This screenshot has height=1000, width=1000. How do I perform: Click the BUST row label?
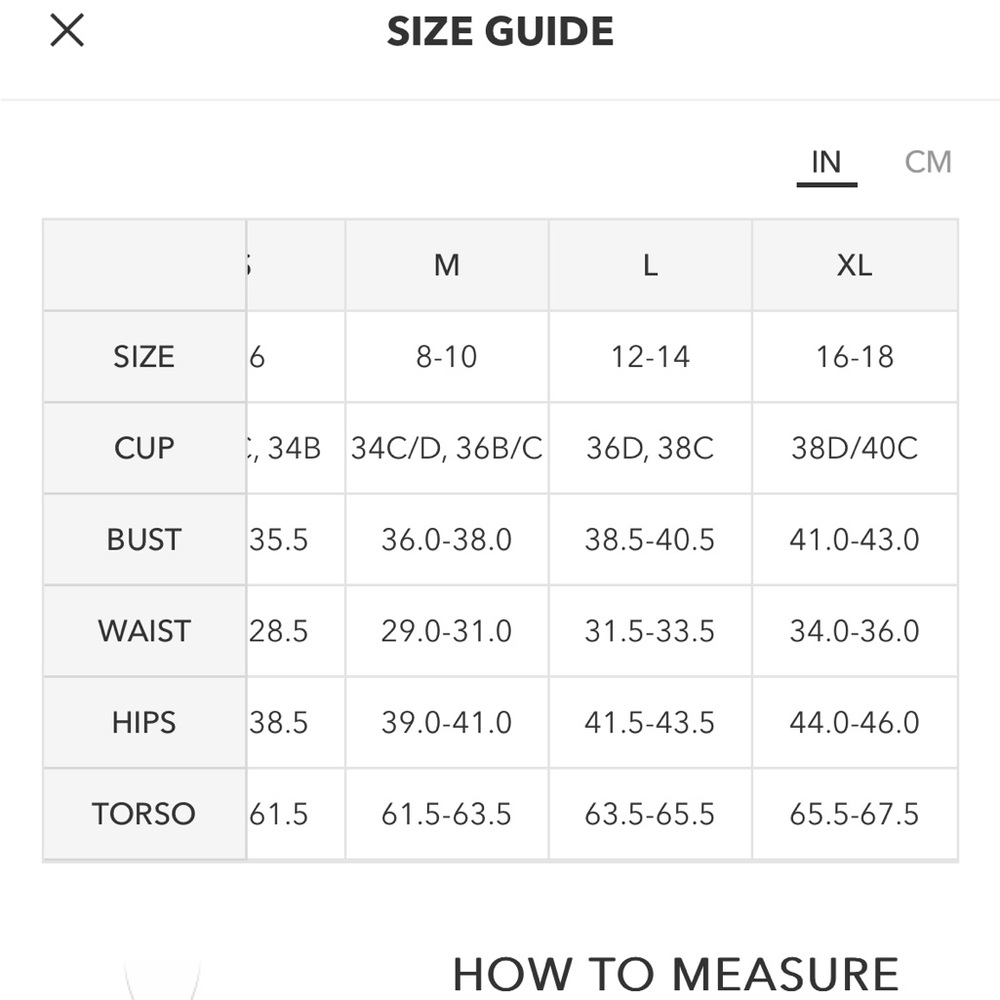click(x=144, y=540)
